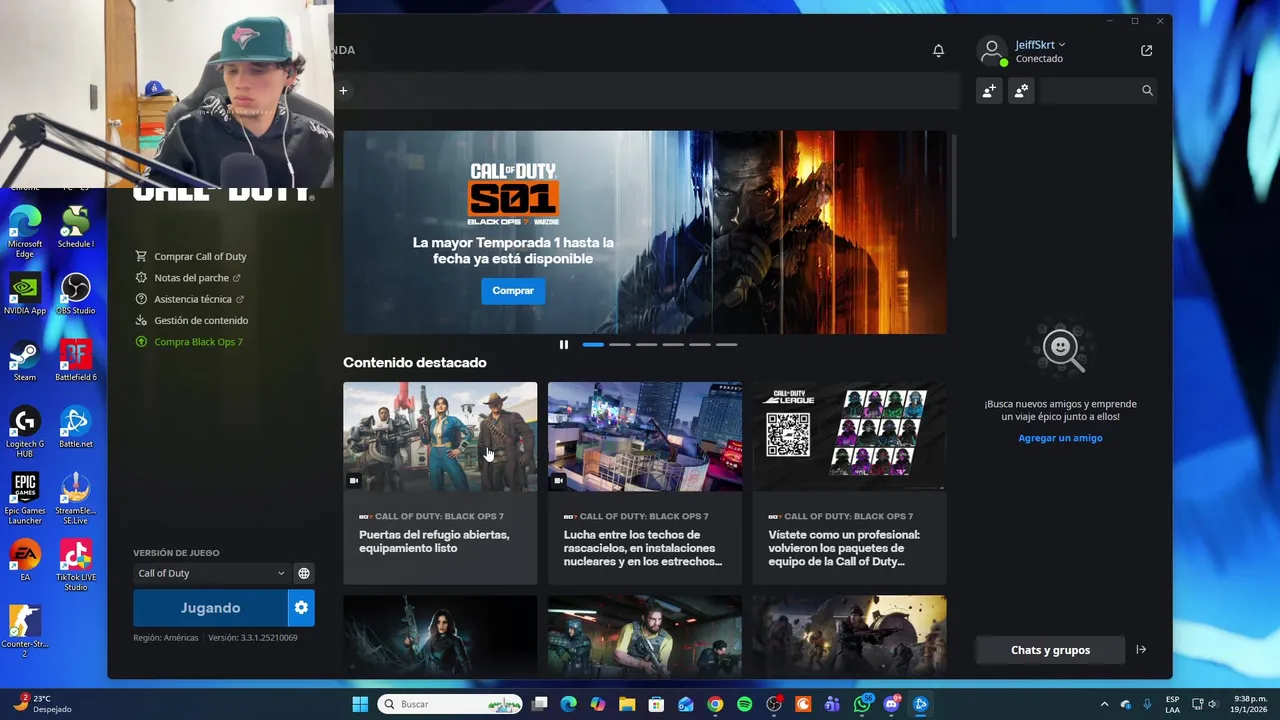This screenshot has height=720, width=1280.
Task: Open Task View on the taskbar
Action: pyautogui.click(x=539, y=704)
